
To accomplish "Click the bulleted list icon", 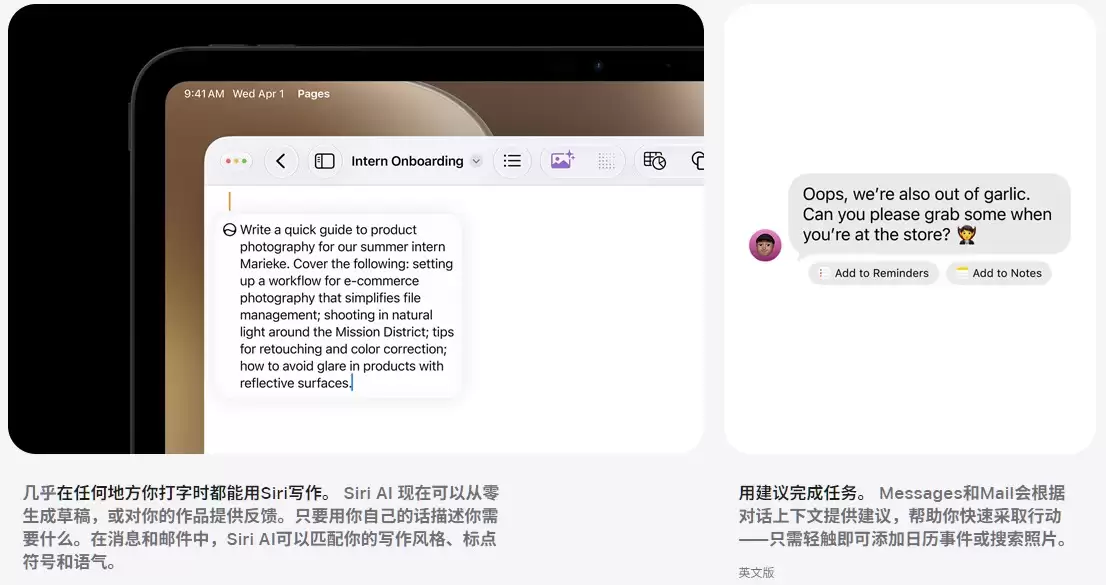I will [x=512, y=161].
